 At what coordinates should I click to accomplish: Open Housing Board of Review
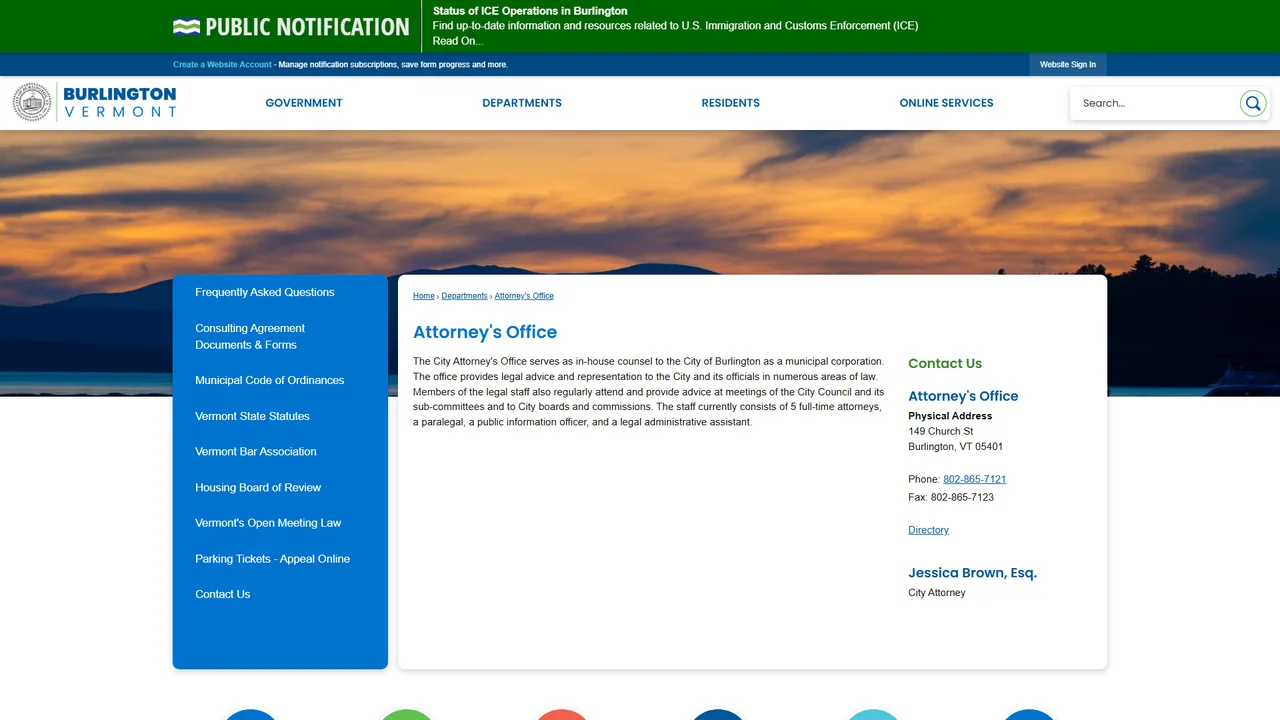click(258, 488)
